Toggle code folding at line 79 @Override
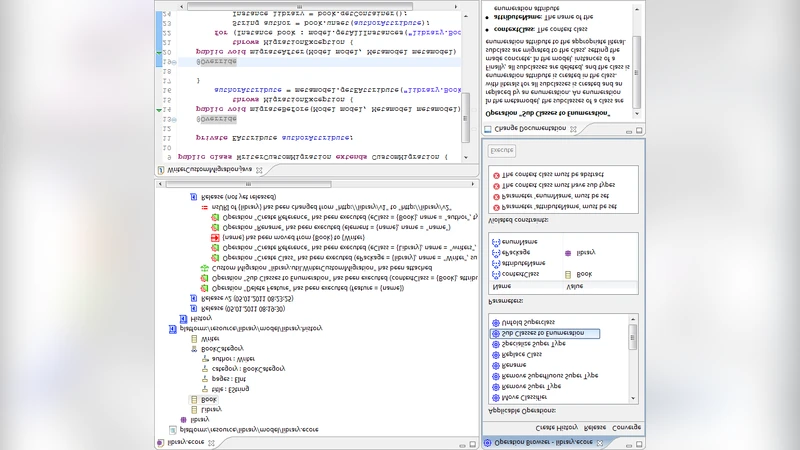The height and width of the screenshot is (450, 800). click(174, 62)
